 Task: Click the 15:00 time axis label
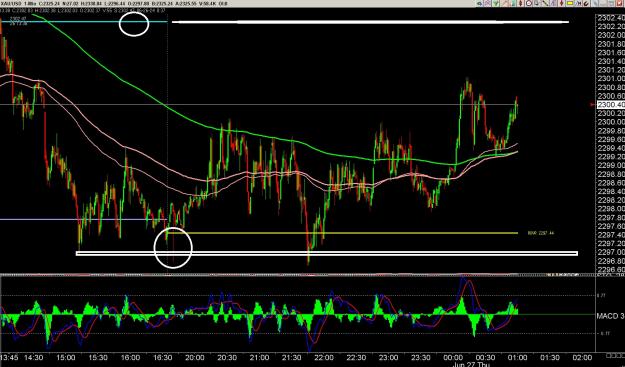point(65,357)
